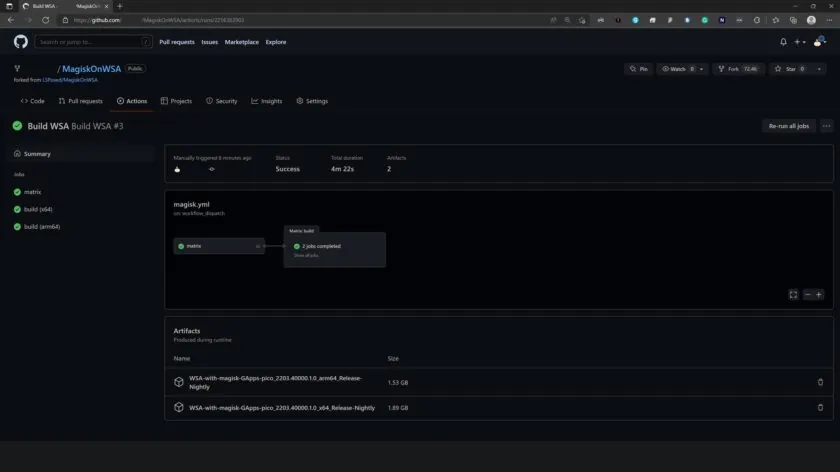Viewport: 840px width, 472px height.
Task: Pin the MagiskOnWSA repository
Action: 638,69
